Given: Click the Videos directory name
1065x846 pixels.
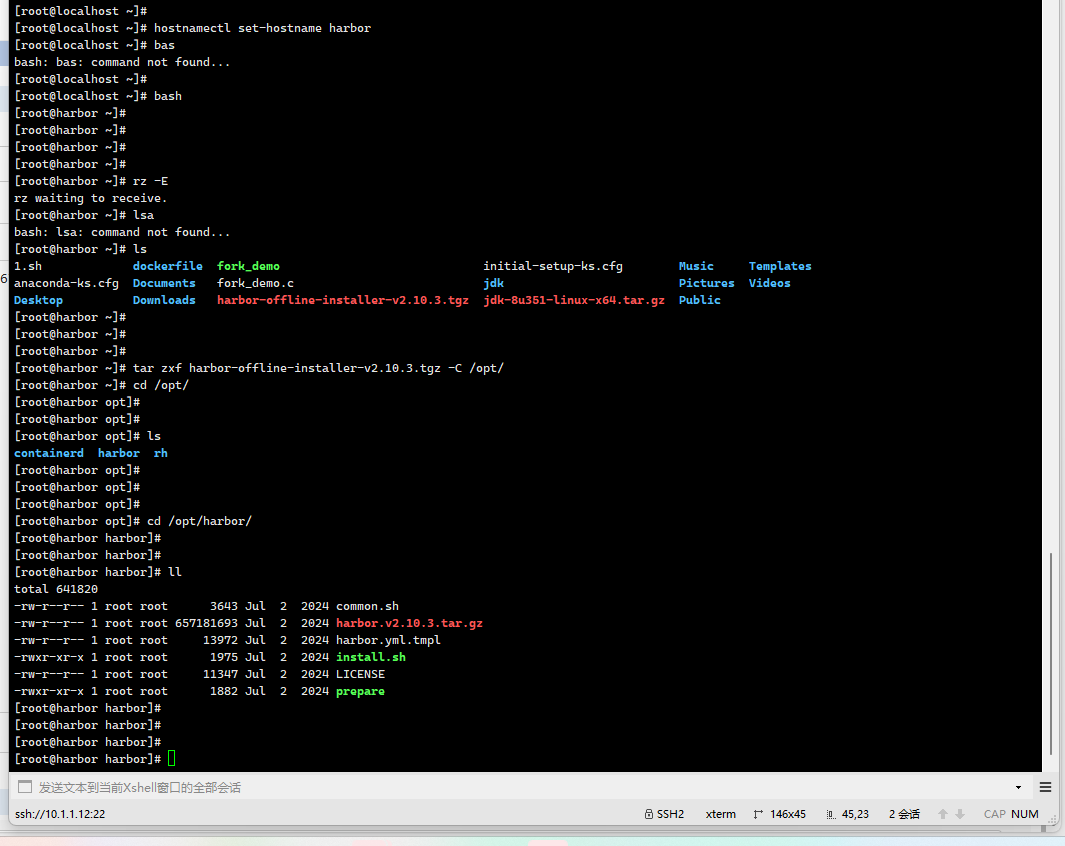Looking at the screenshot, I should click(x=770, y=283).
